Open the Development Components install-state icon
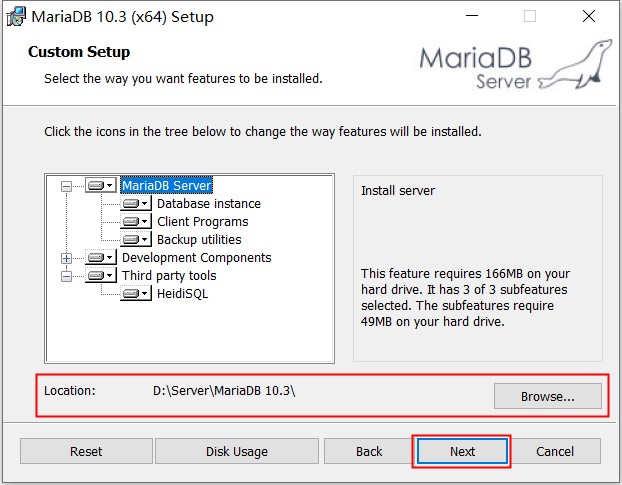The height and width of the screenshot is (485, 622). click(101, 258)
